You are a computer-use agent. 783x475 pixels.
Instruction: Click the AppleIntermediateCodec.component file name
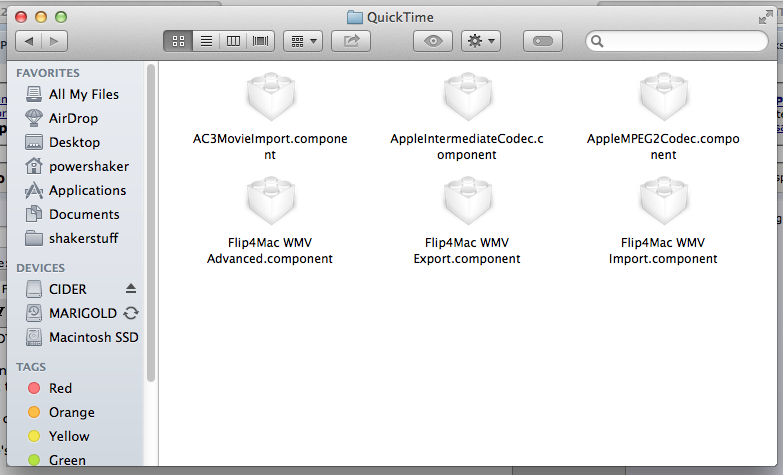coord(467,146)
